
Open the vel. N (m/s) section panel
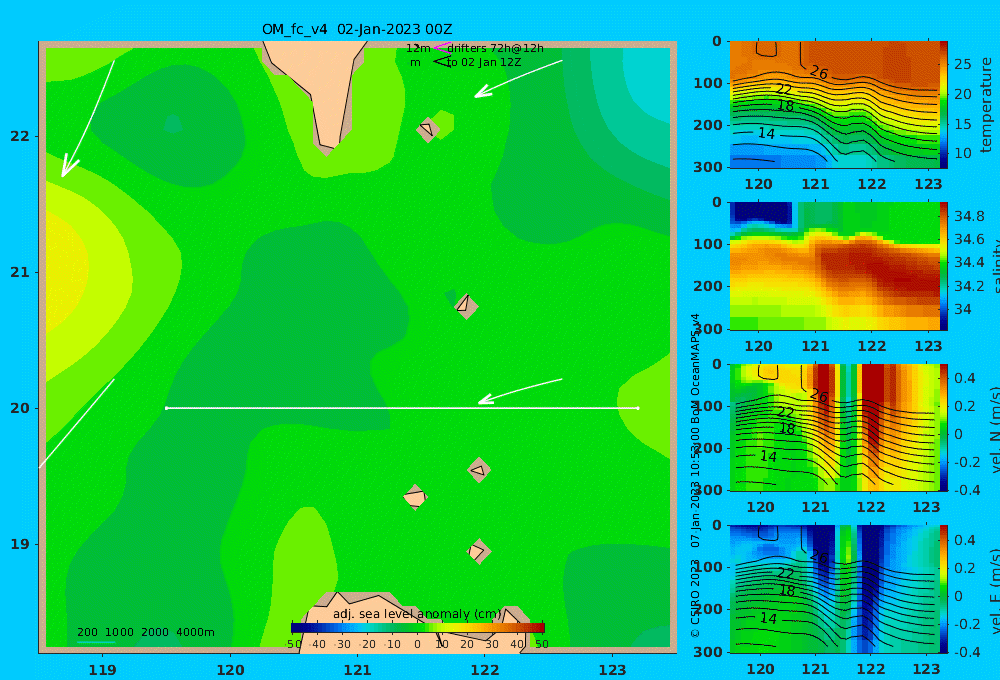pos(834,427)
